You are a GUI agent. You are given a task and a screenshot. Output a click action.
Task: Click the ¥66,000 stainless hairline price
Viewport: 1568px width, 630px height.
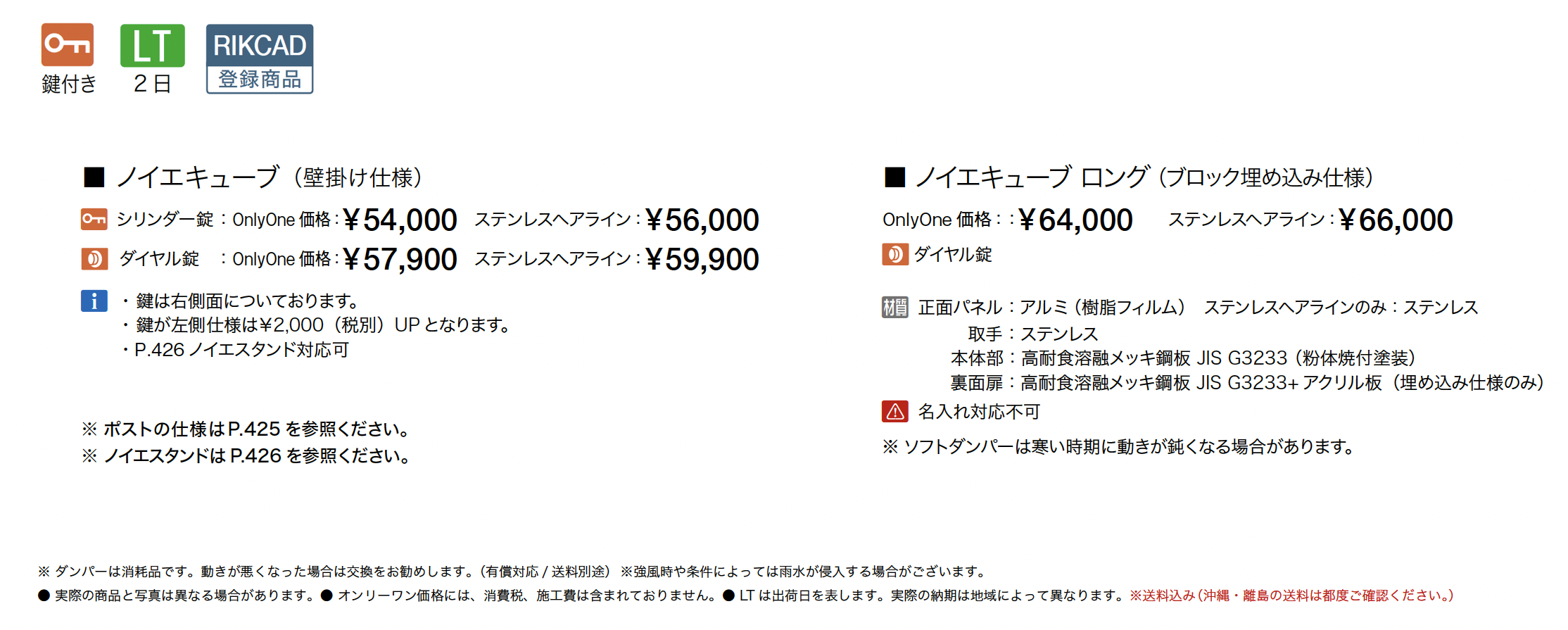coord(1396,220)
